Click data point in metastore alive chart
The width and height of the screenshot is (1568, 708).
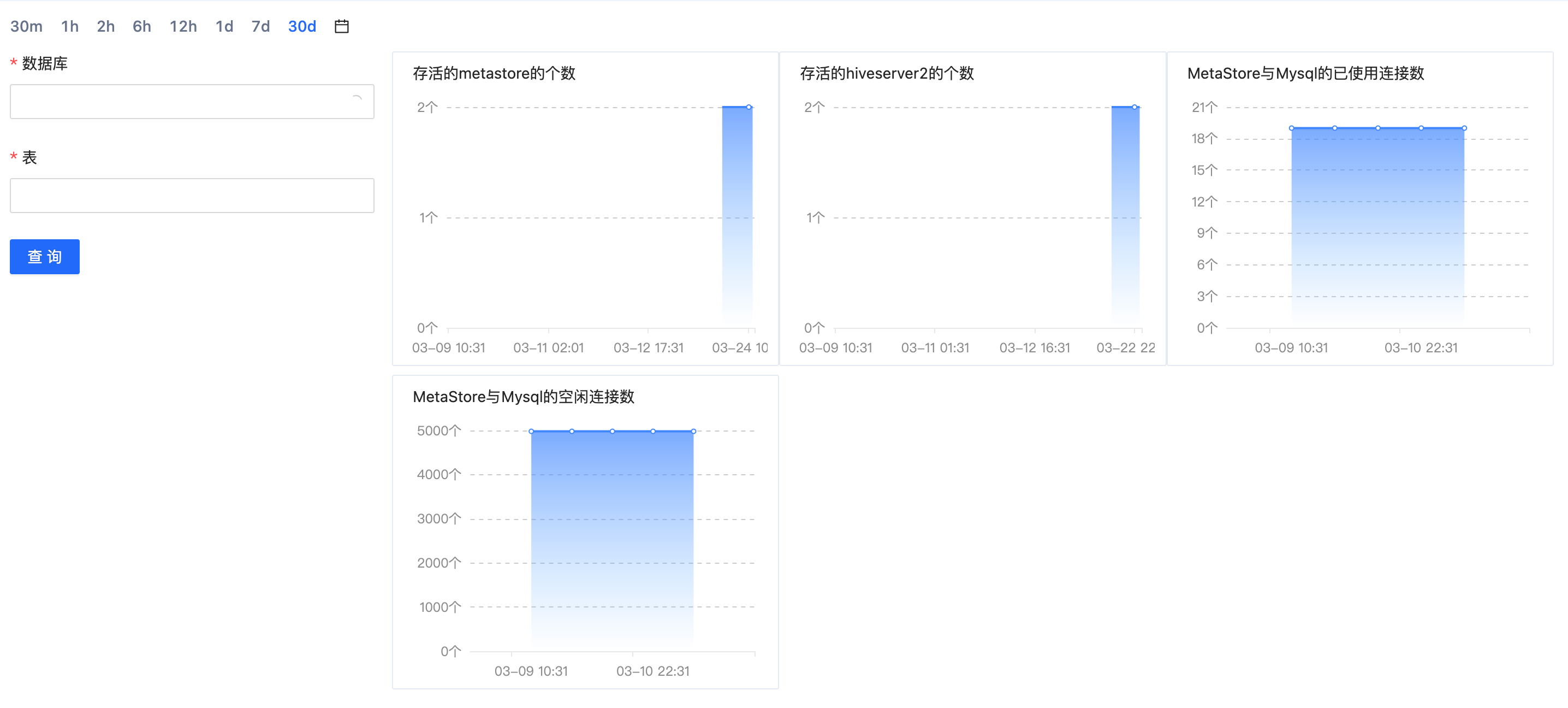coord(749,107)
